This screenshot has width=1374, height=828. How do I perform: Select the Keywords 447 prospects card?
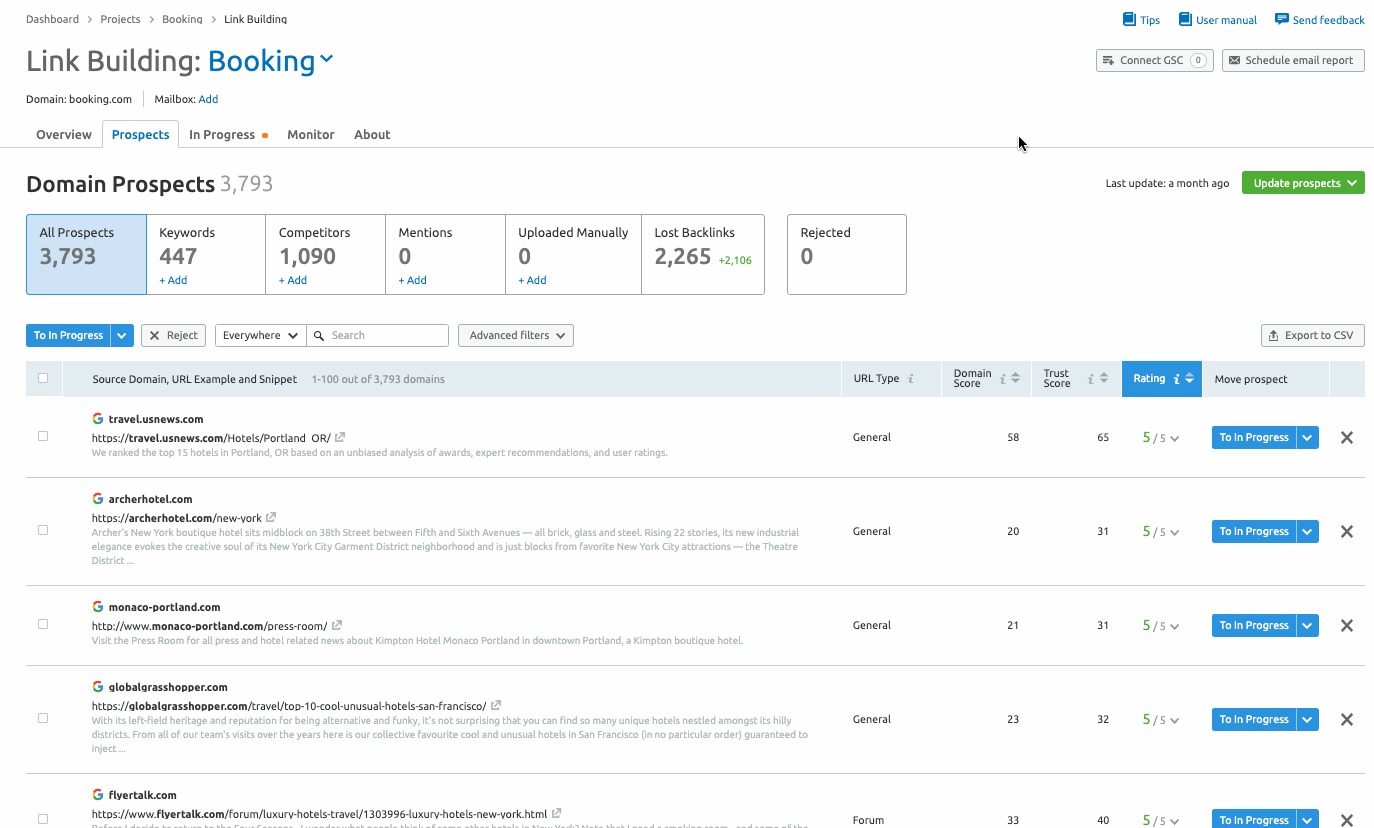coord(206,254)
